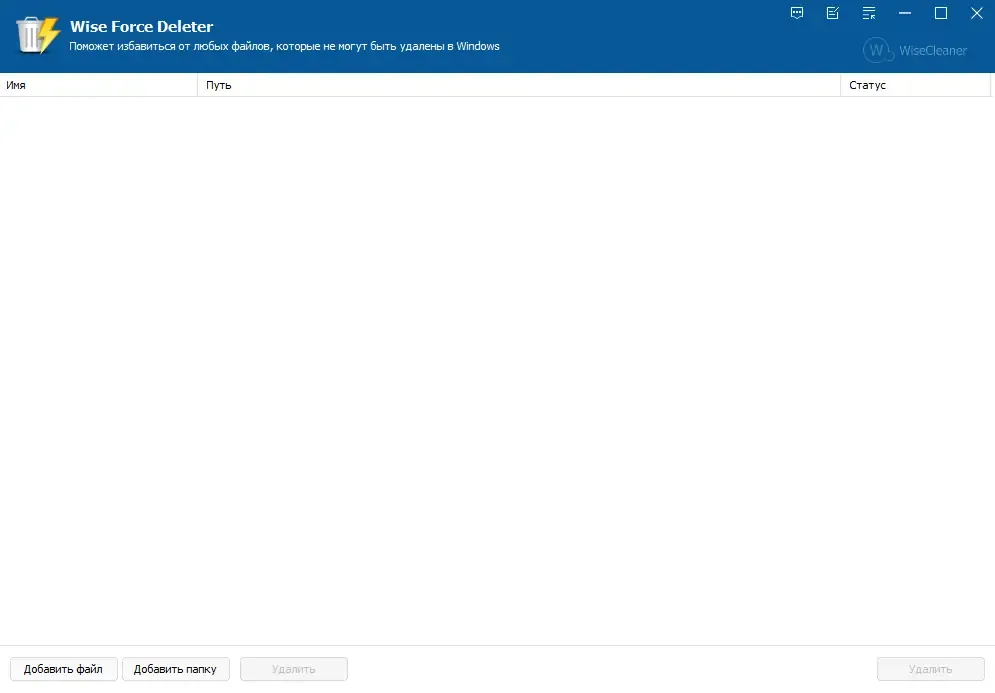Open the main menu lines icon
The image size is (995, 693).
pyautogui.click(x=869, y=13)
